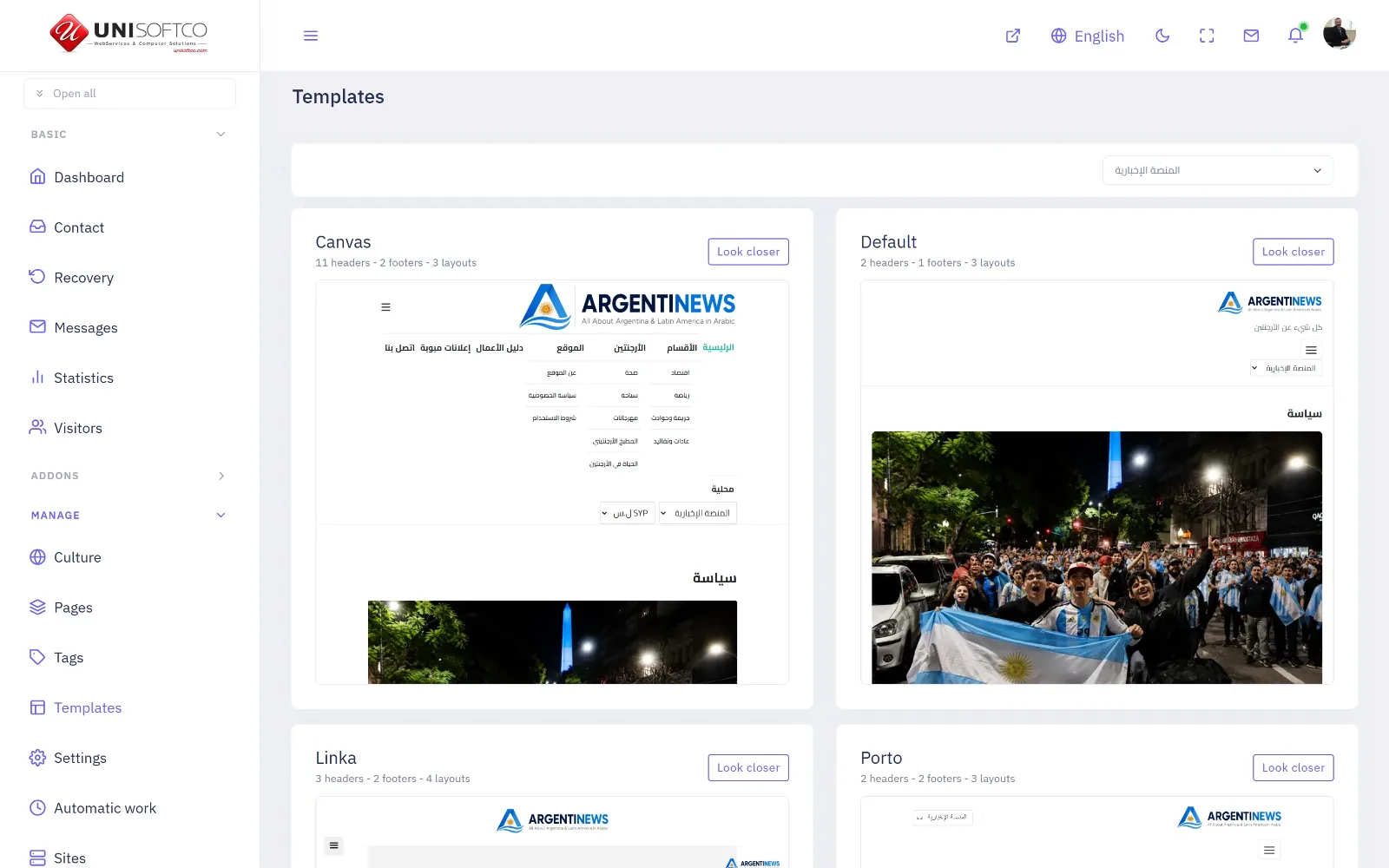Click Argentinews logo in Porto preview
This screenshot has width=1389, height=868.
1229,818
